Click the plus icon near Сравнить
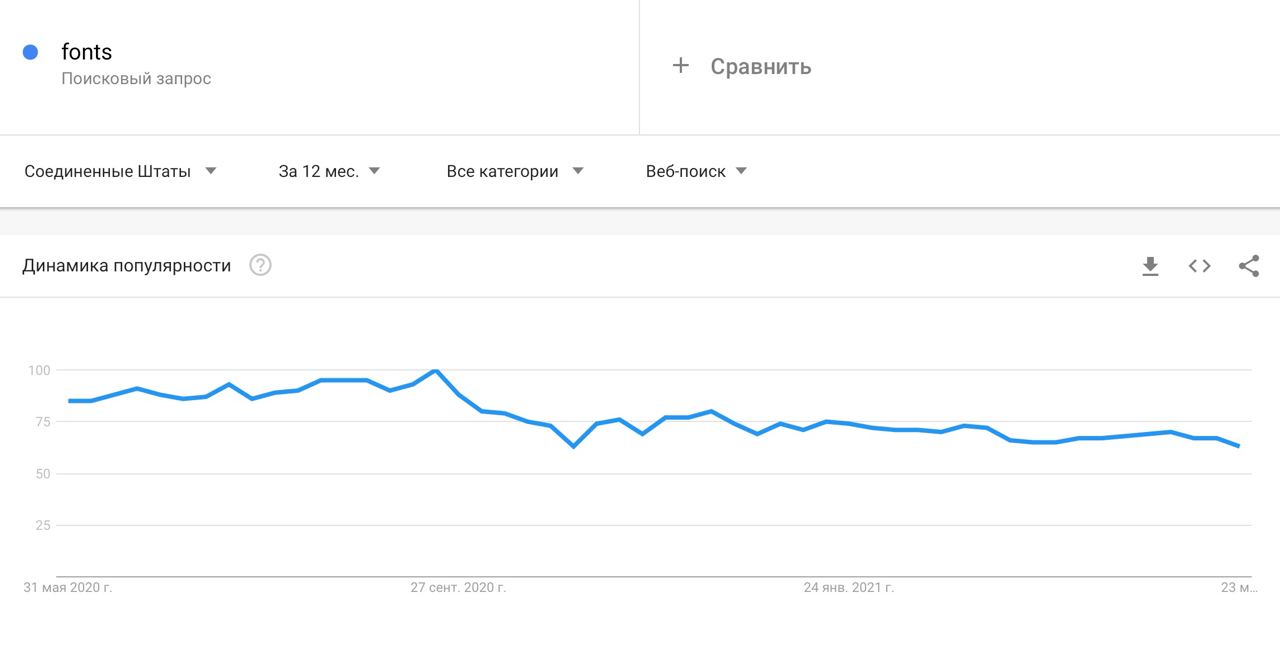Screen dimensions: 1280x666 [681, 66]
